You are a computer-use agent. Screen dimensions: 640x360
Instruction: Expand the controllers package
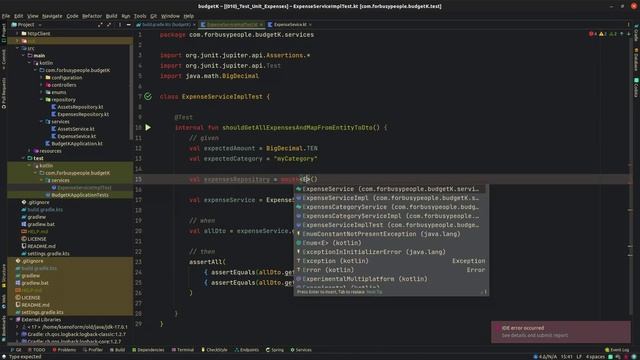pyautogui.click(x=41, y=85)
